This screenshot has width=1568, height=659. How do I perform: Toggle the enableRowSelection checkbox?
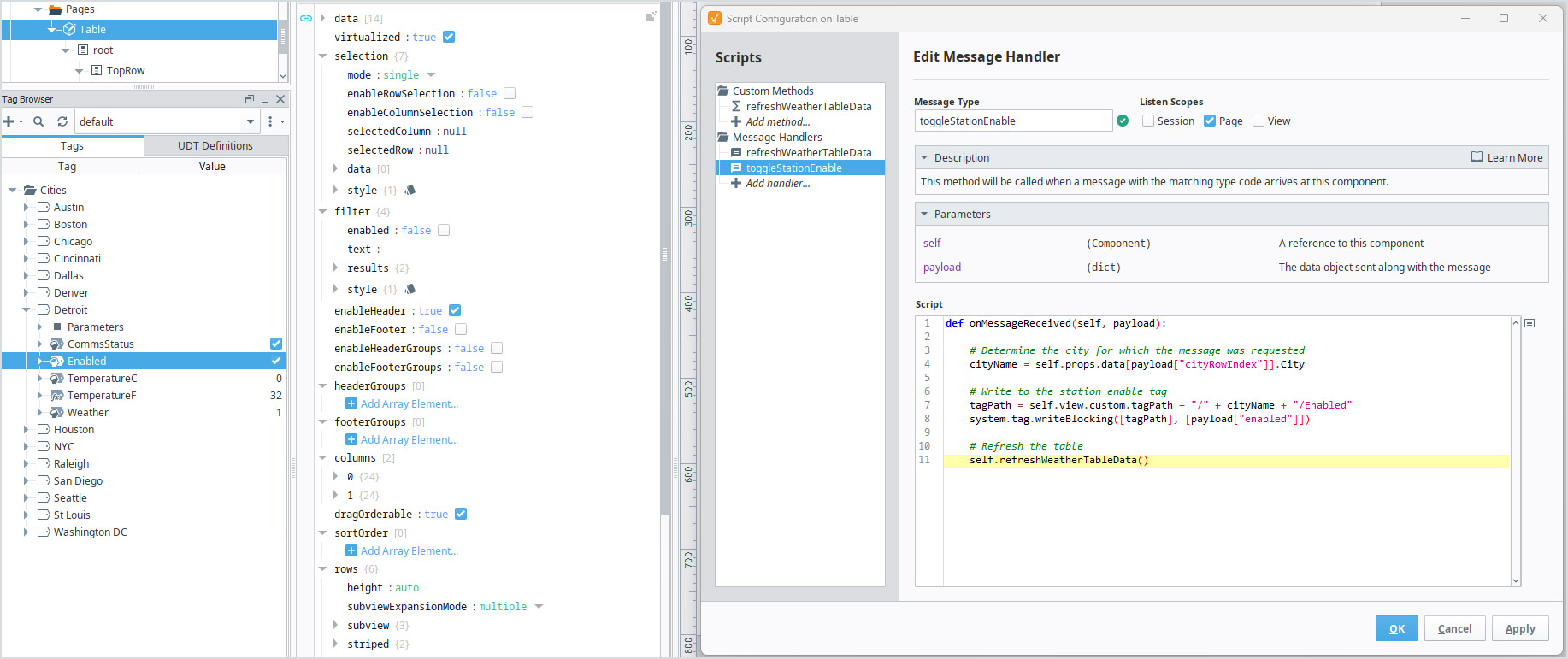[510, 93]
